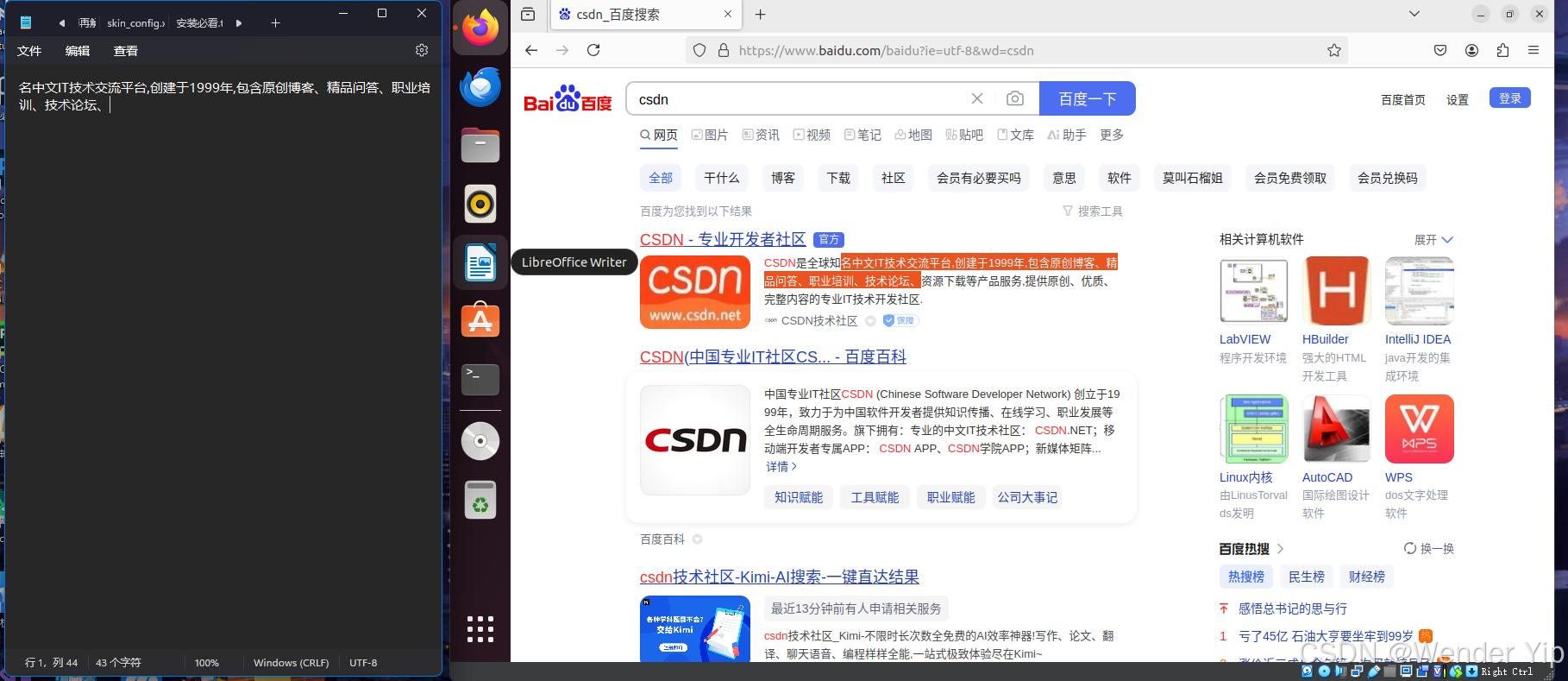Click the Windows (CRLF) line ending indicator
Screen dimensions: 1568x681
click(x=292, y=663)
